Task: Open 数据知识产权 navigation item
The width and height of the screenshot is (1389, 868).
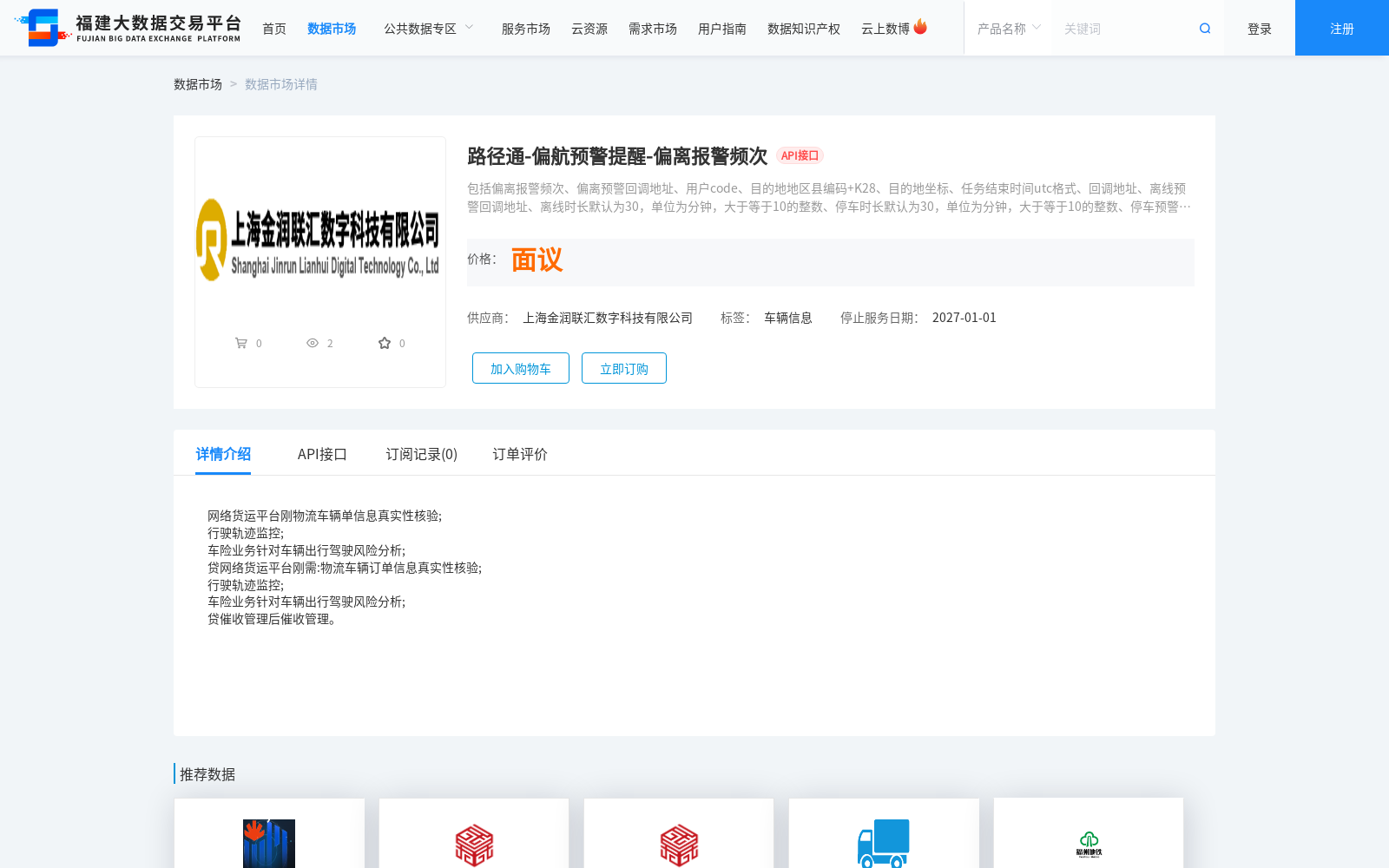Action: tap(804, 29)
